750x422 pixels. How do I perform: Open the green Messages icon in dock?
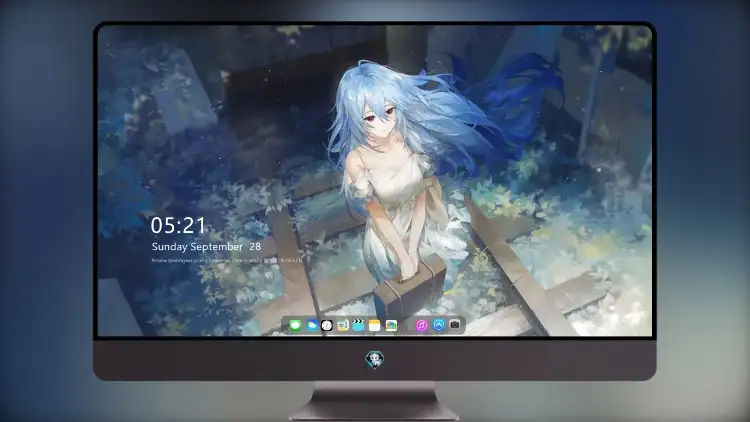pyautogui.click(x=295, y=325)
